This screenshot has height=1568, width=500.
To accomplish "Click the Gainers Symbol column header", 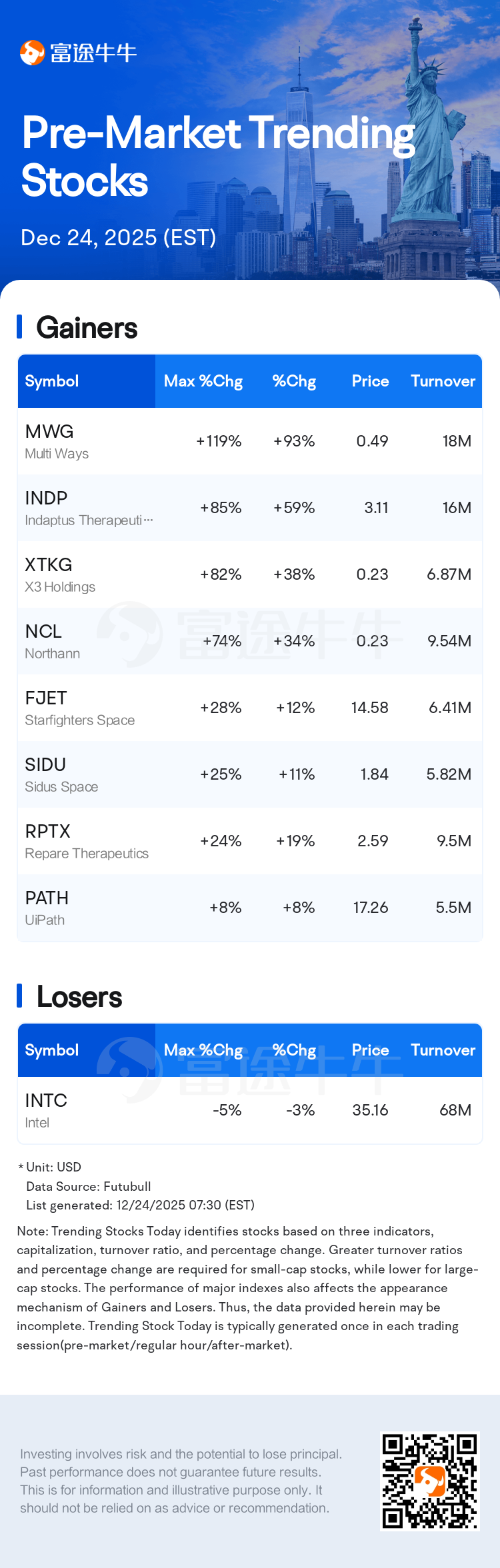I will pyautogui.click(x=52, y=381).
